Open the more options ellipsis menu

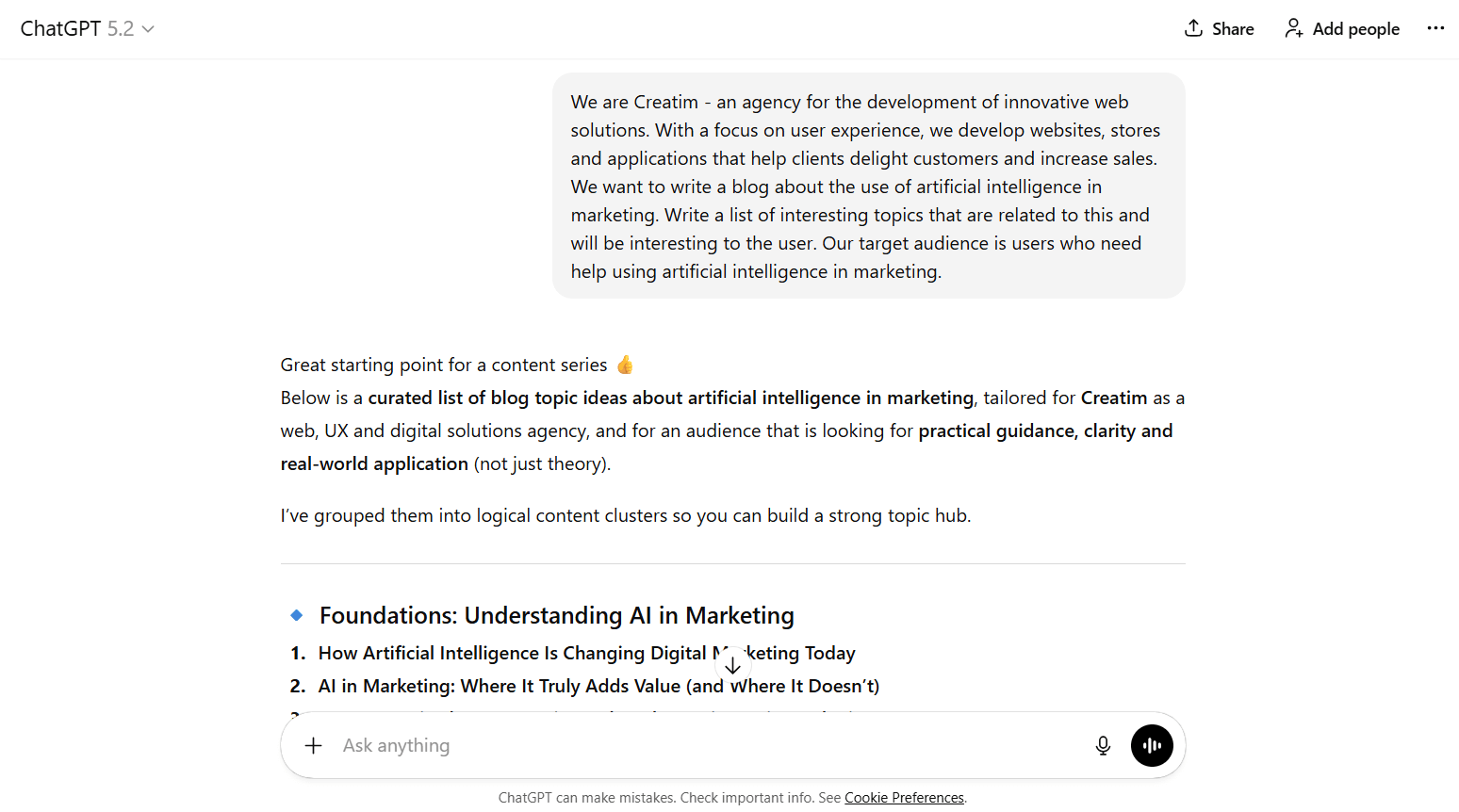coord(1435,28)
